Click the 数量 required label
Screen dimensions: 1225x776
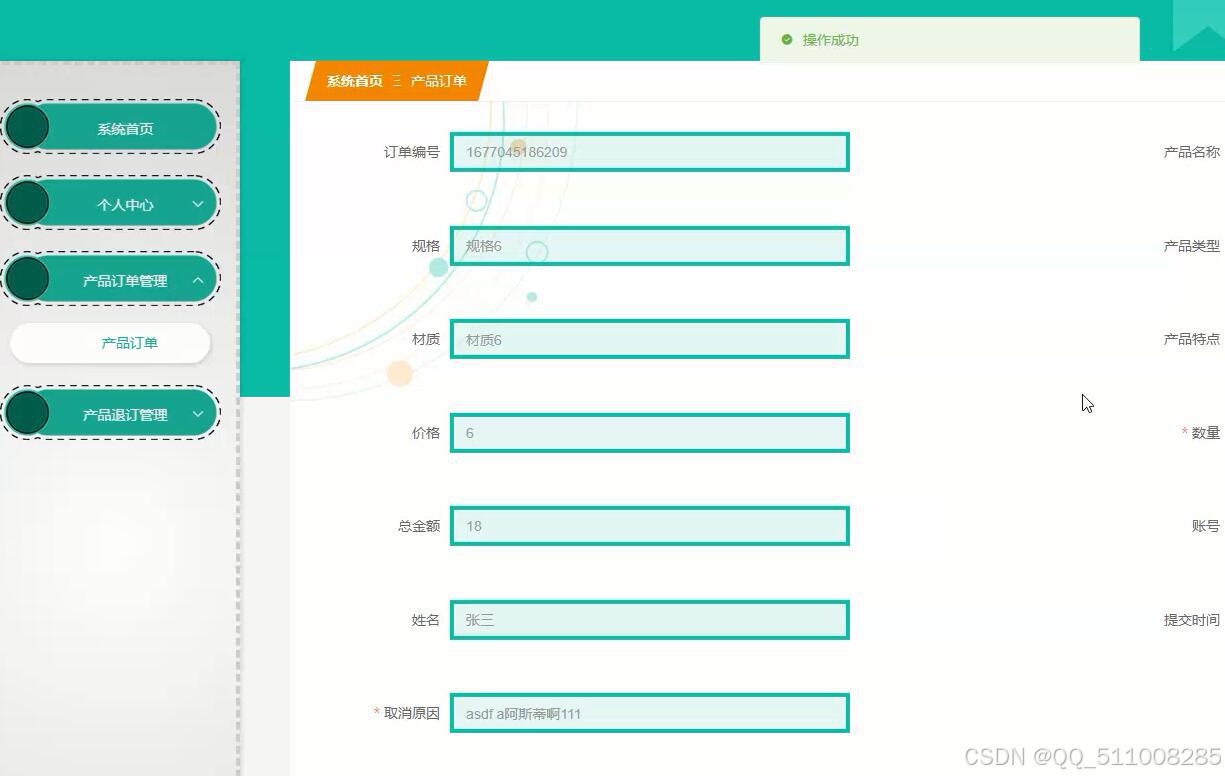point(1201,433)
